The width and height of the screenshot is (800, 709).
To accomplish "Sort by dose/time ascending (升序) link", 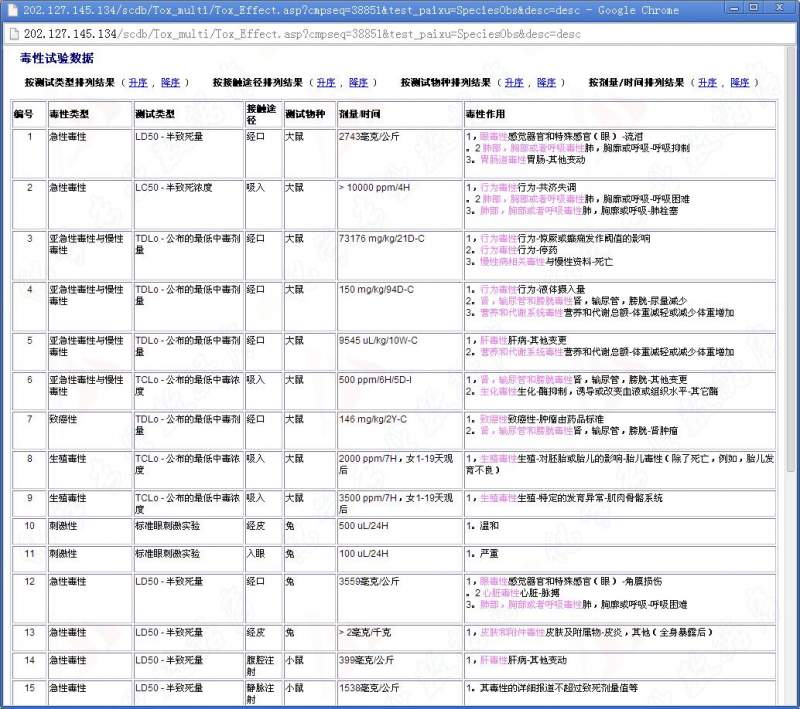I will pyautogui.click(x=708, y=82).
